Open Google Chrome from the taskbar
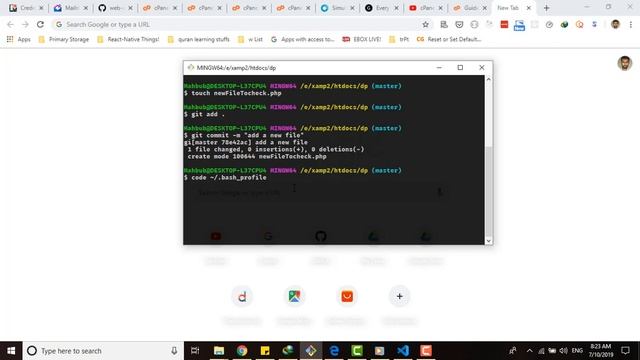The height and width of the screenshot is (360, 640). [242, 351]
